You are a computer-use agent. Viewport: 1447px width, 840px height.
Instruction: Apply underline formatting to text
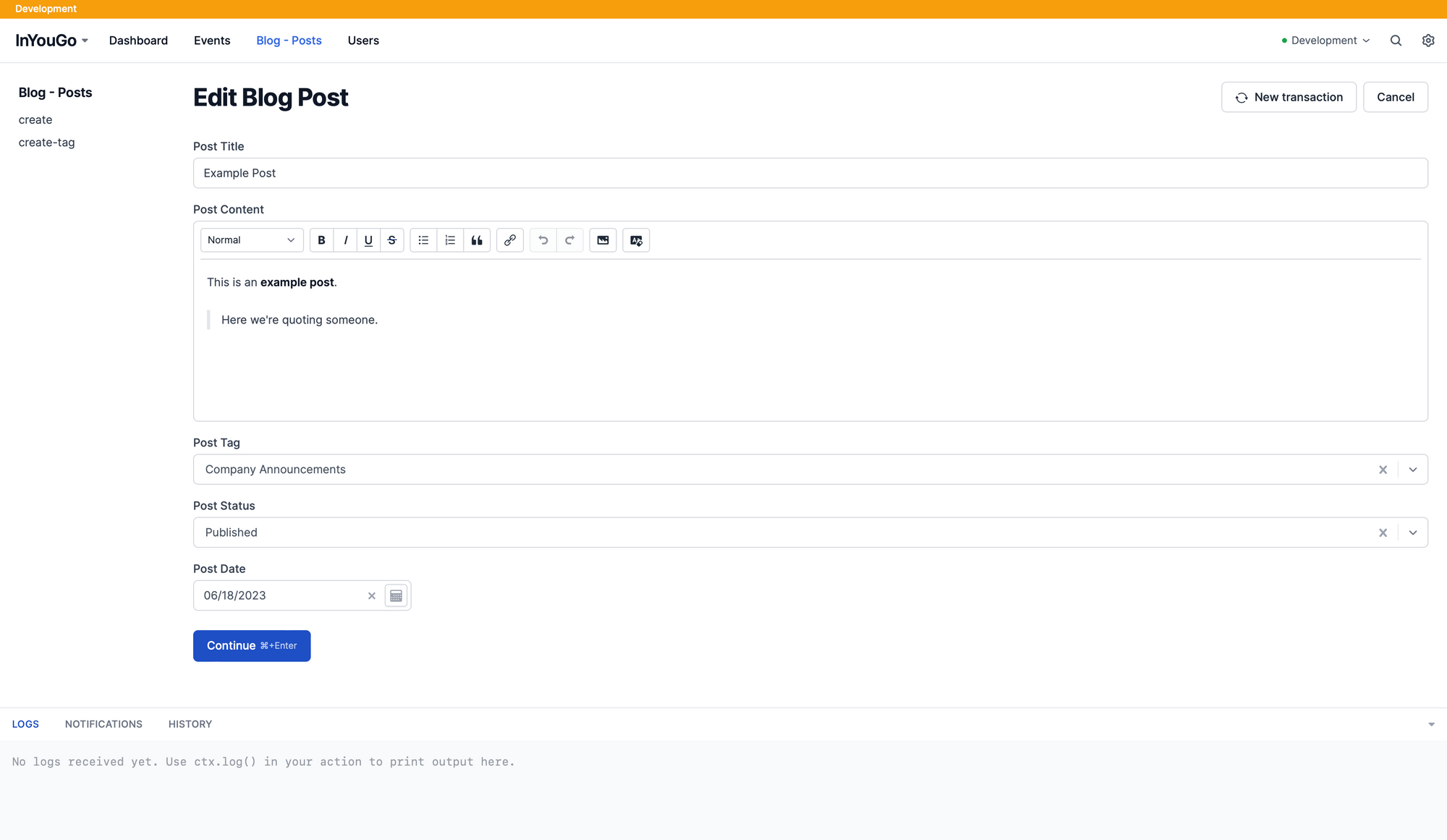pyautogui.click(x=368, y=240)
